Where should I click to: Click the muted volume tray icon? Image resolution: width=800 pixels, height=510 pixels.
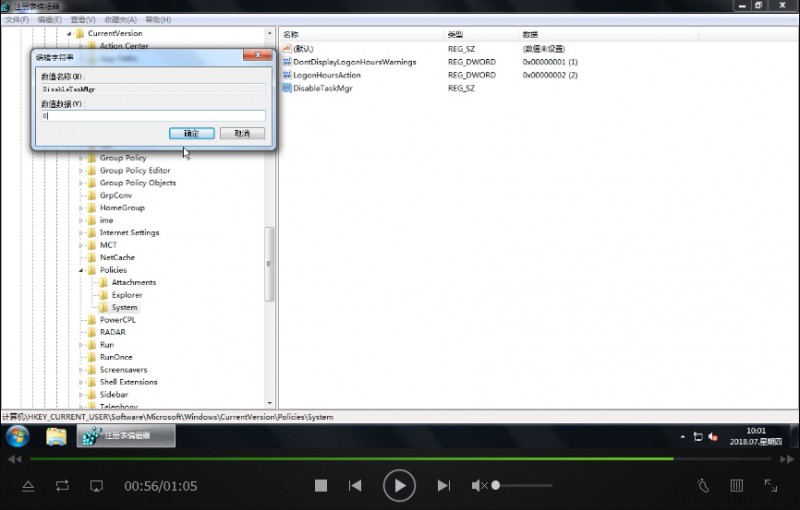click(713, 437)
